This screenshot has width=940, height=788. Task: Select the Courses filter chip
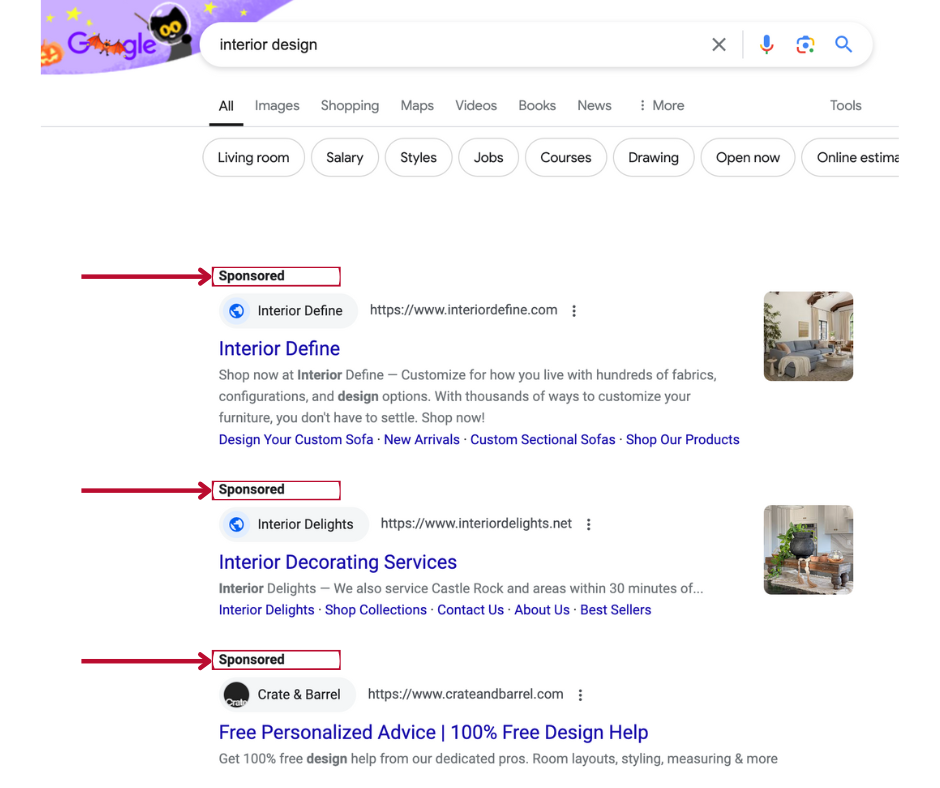(566, 158)
